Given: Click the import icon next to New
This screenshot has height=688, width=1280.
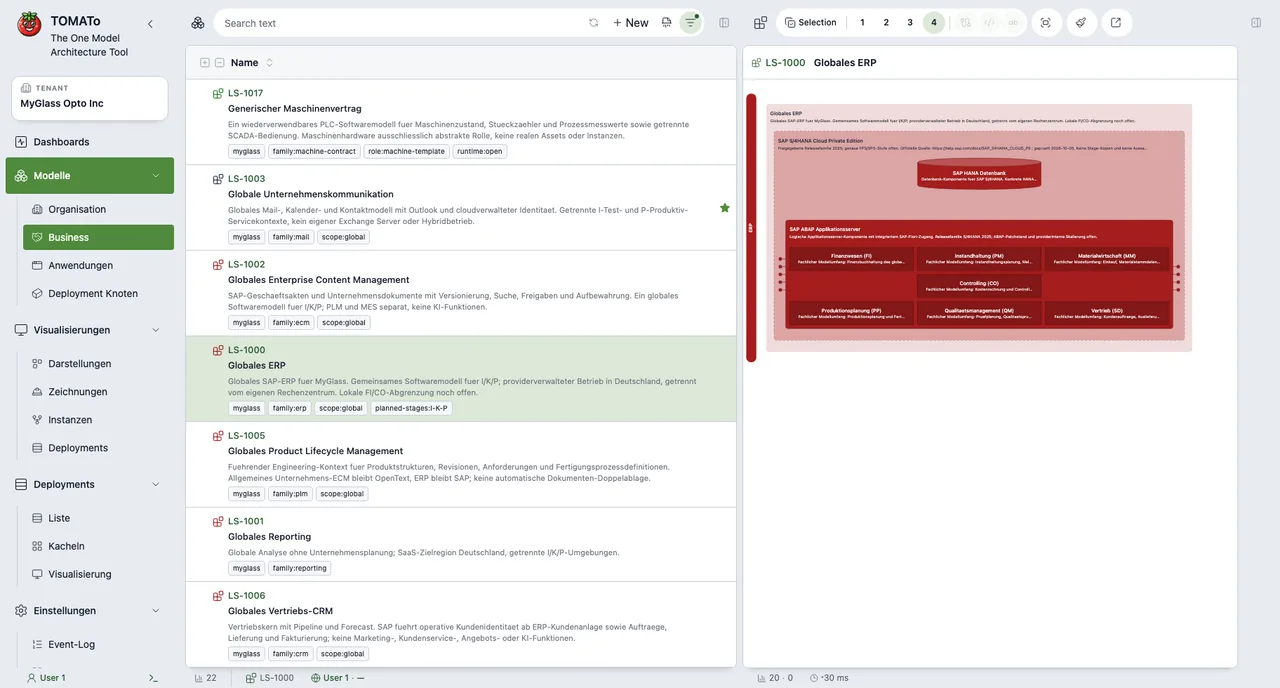Looking at the screenshot, I should pos(667,23).
